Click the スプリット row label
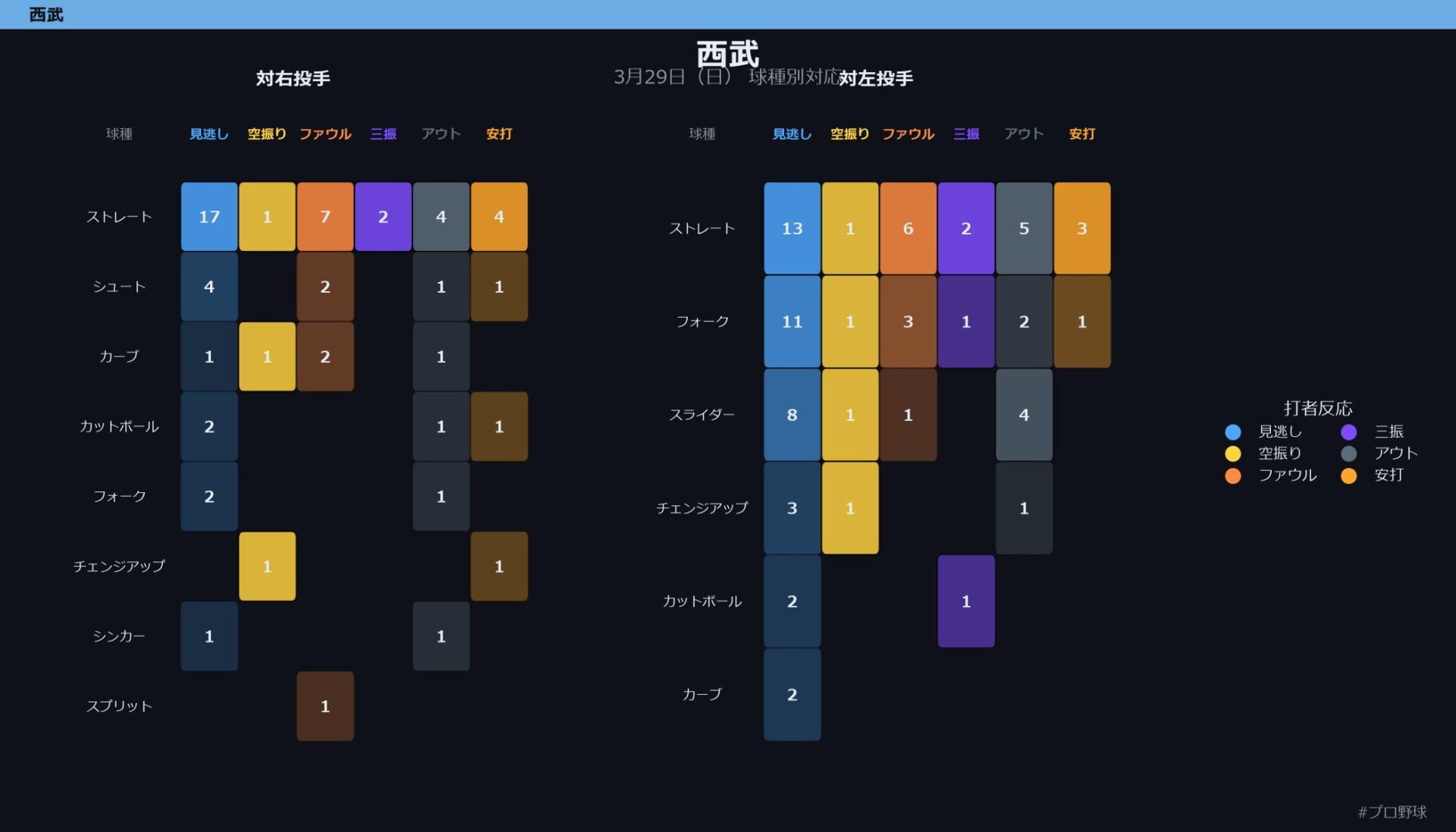This screenshot has height=832, width=1456. coord(119,706)
